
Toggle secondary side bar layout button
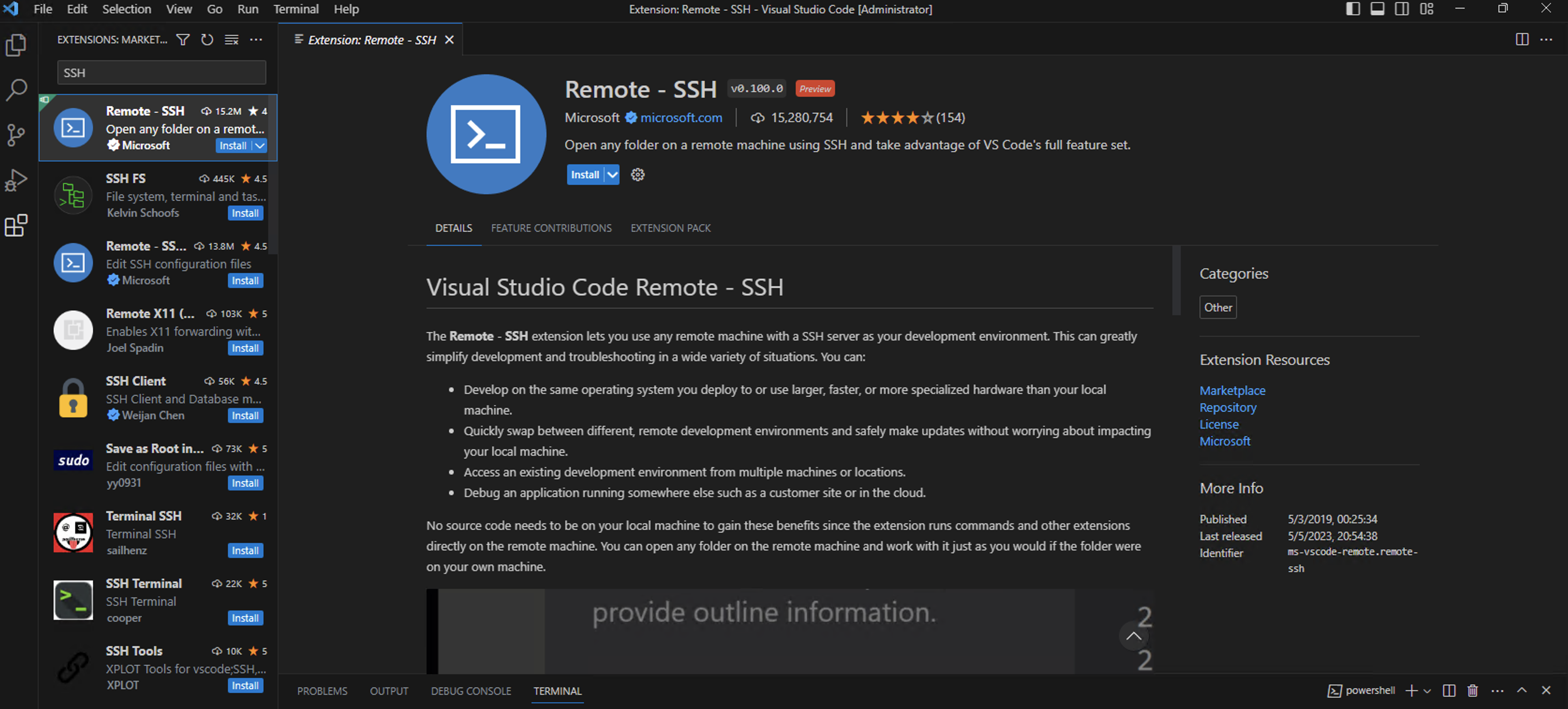click(x=1402, y=9)
